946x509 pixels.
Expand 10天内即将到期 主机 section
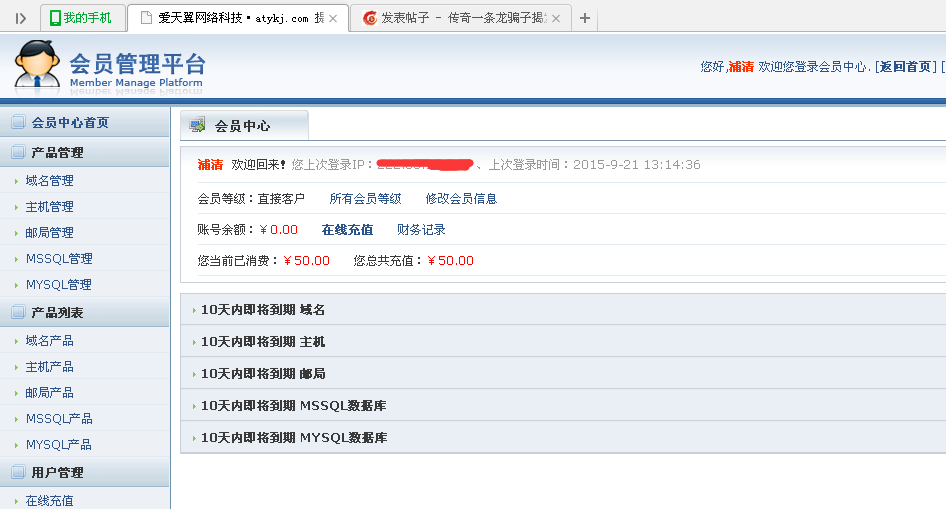tap(262, 342)
